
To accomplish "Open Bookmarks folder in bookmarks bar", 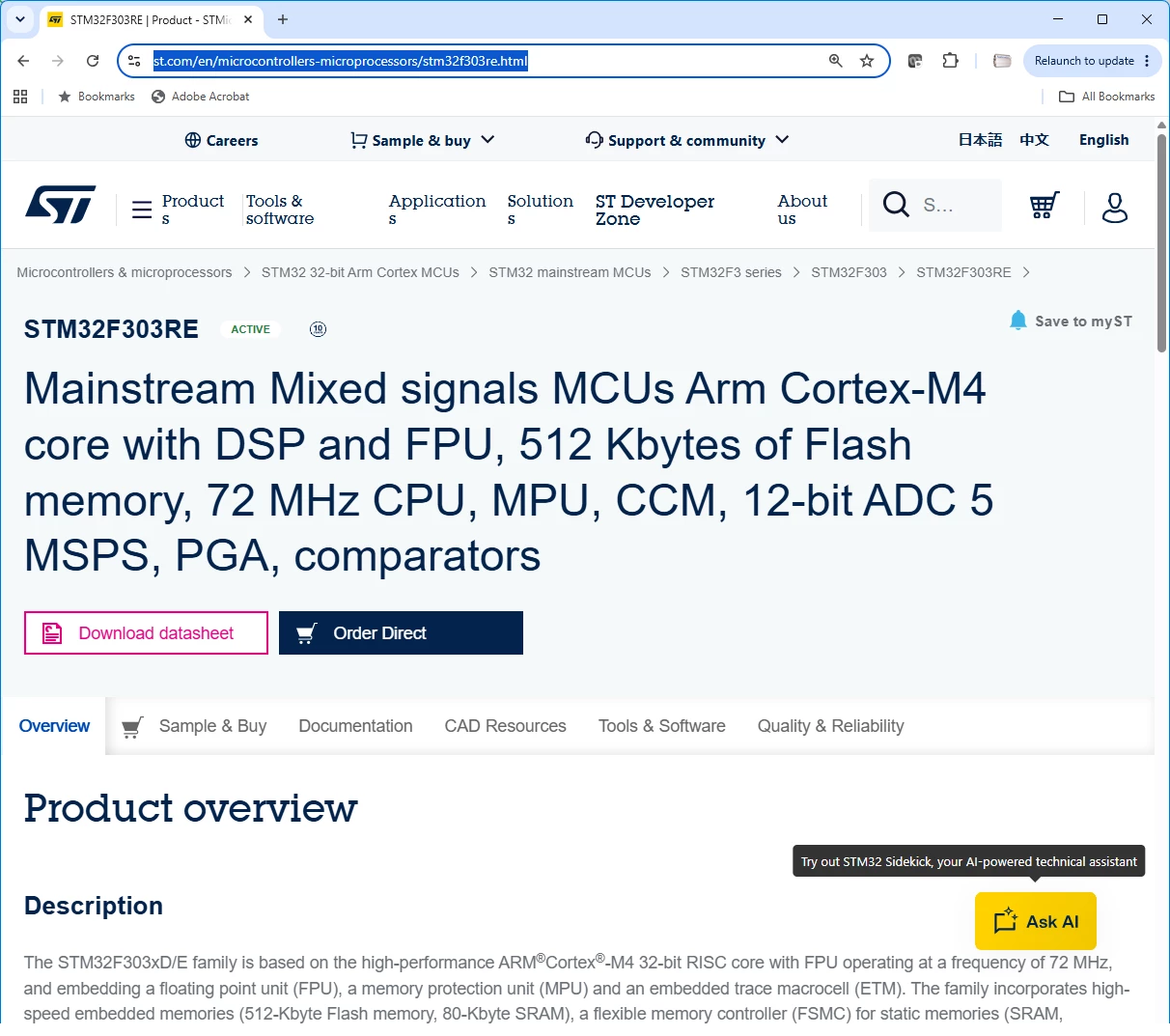I will (97, 97).
